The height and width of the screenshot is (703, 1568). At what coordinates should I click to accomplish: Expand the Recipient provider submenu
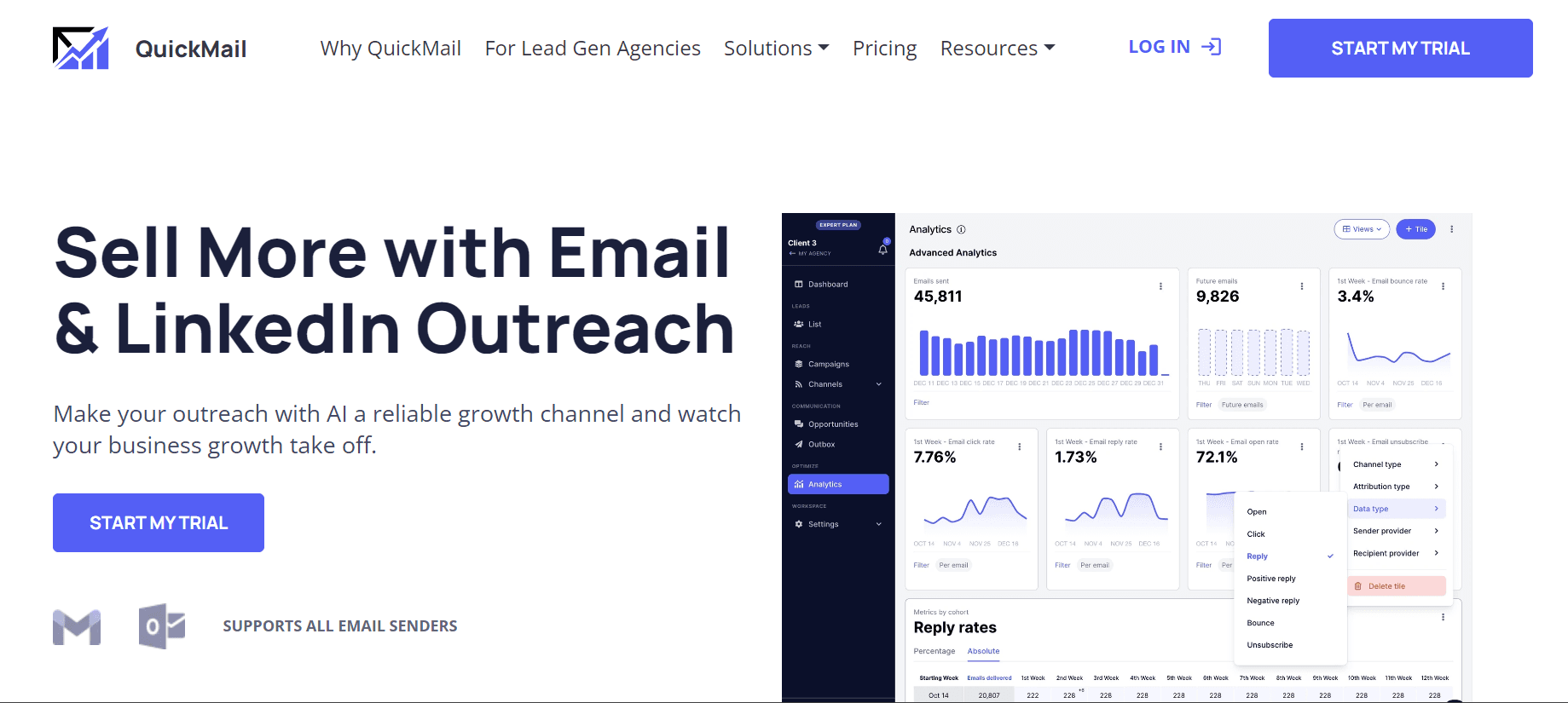(x=1396, y=553)
